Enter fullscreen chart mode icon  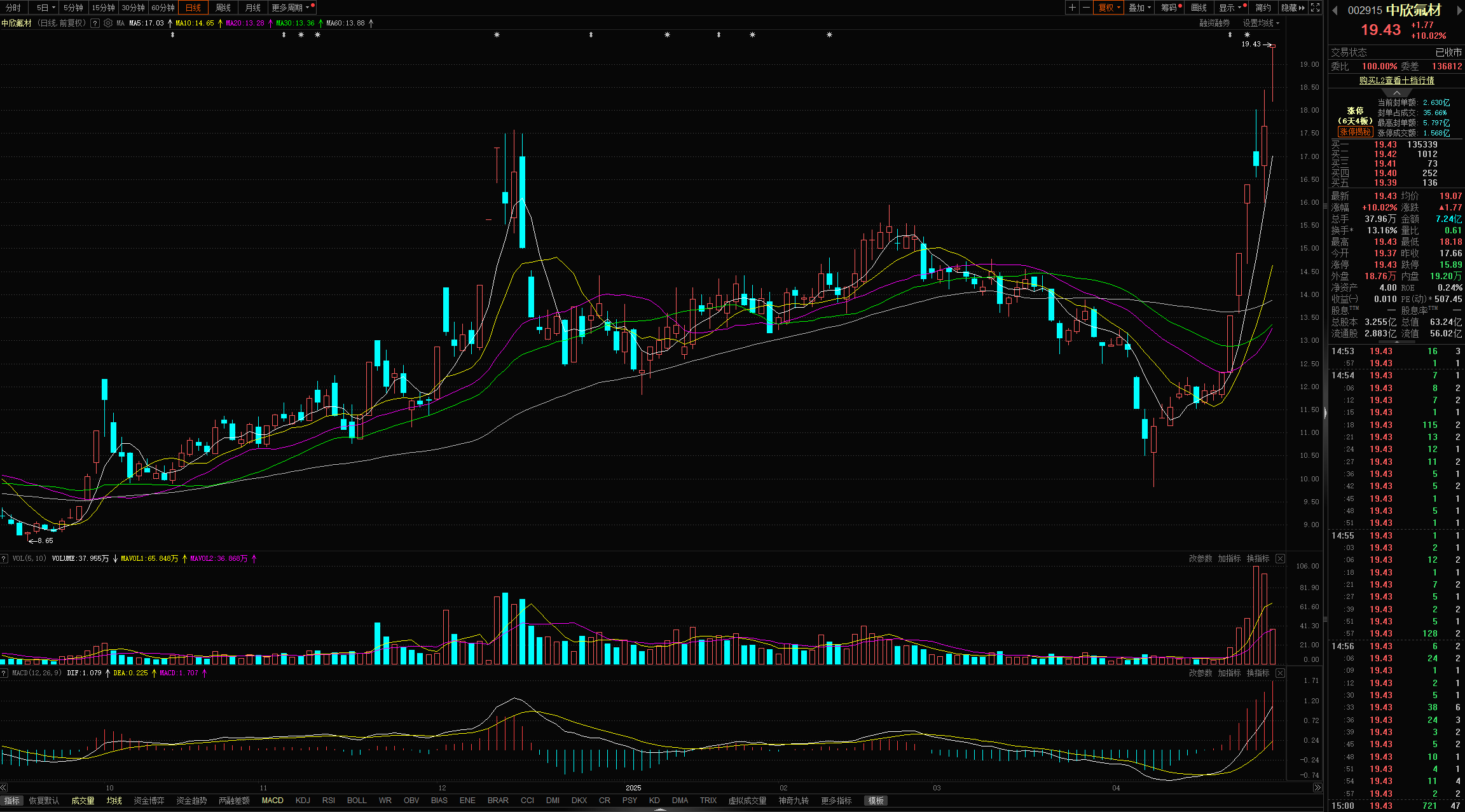click(1315, 8)
